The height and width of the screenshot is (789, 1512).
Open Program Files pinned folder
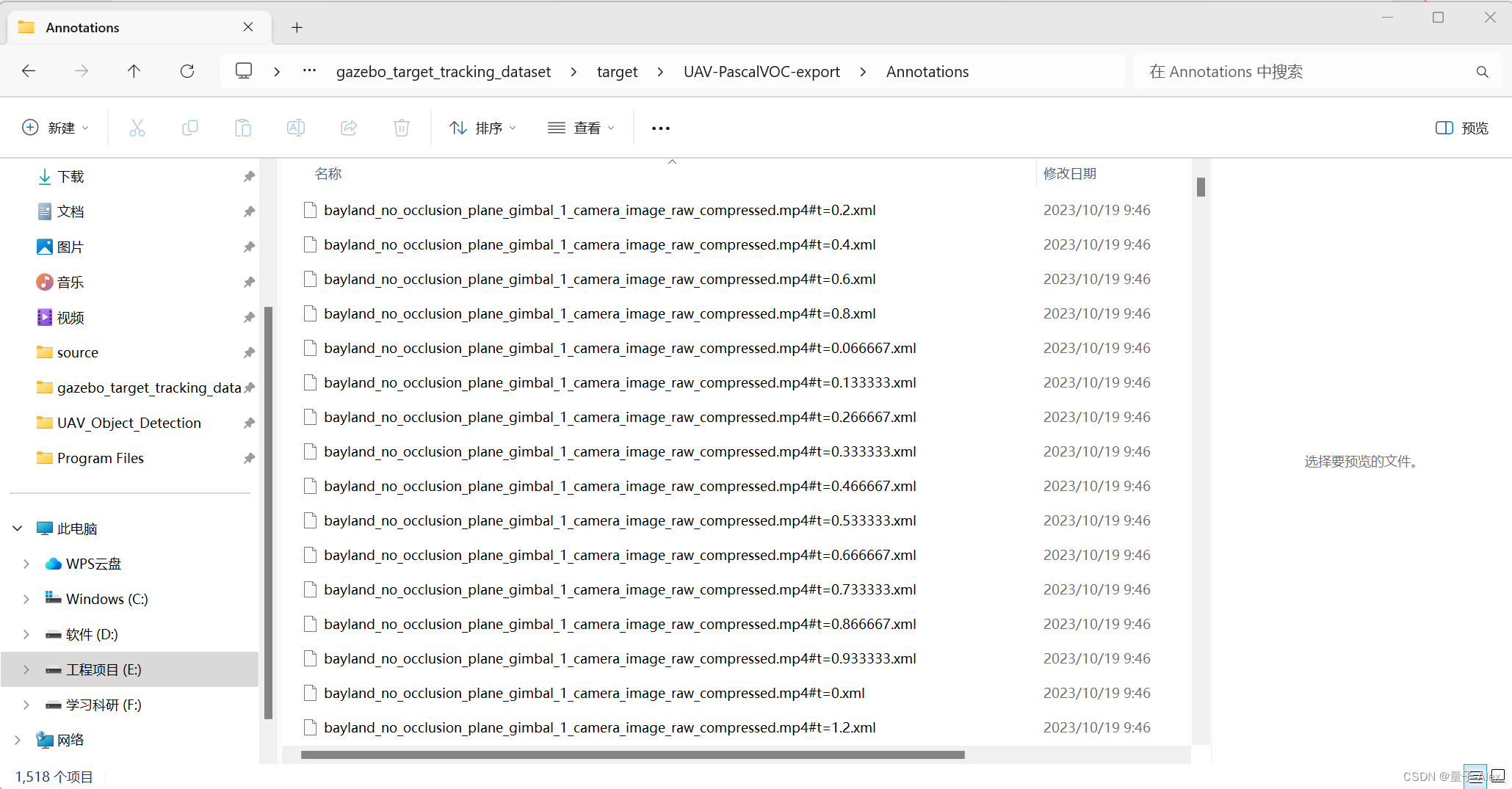tap(100, 458)
